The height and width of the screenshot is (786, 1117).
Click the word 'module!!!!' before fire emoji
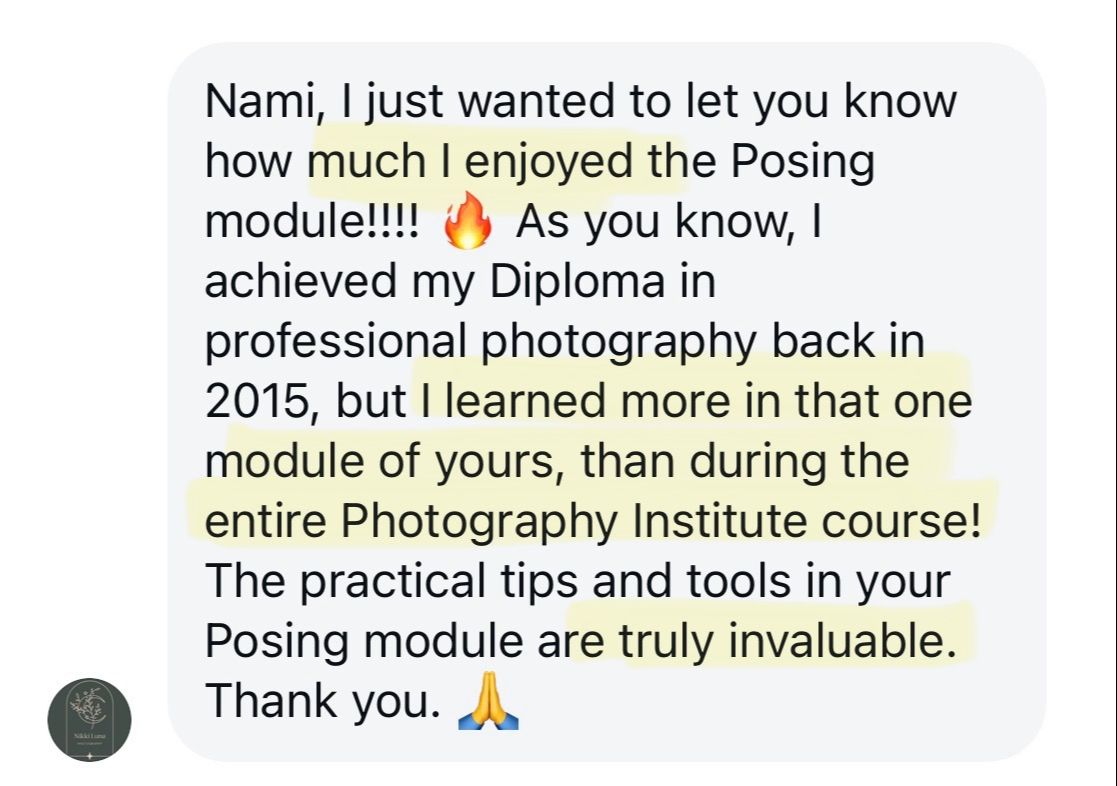[x=313, y=222]
